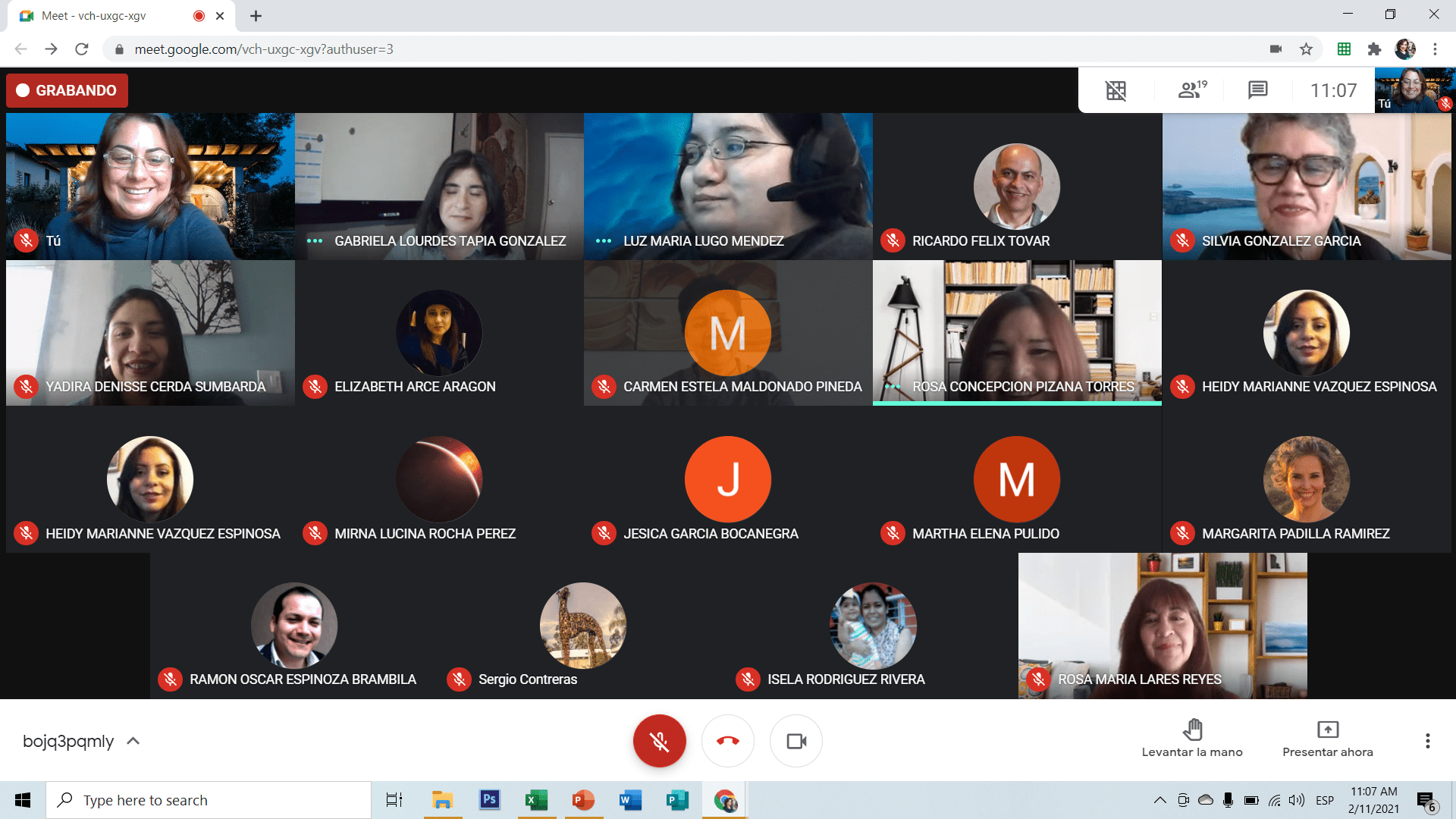
Task: Hang up with the red phone button
Action: (727, 741)
